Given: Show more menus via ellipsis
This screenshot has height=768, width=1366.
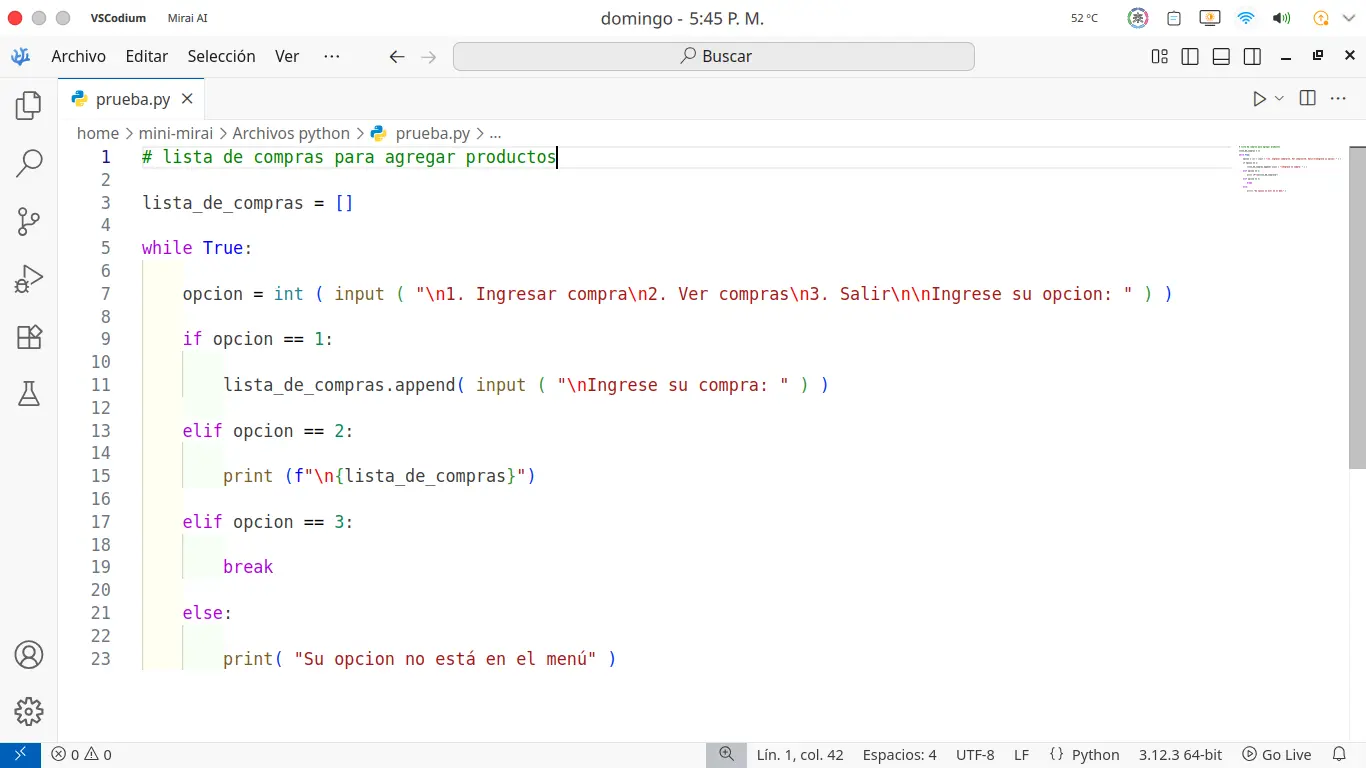Looking at the screenshot, I should pos(332,57).
